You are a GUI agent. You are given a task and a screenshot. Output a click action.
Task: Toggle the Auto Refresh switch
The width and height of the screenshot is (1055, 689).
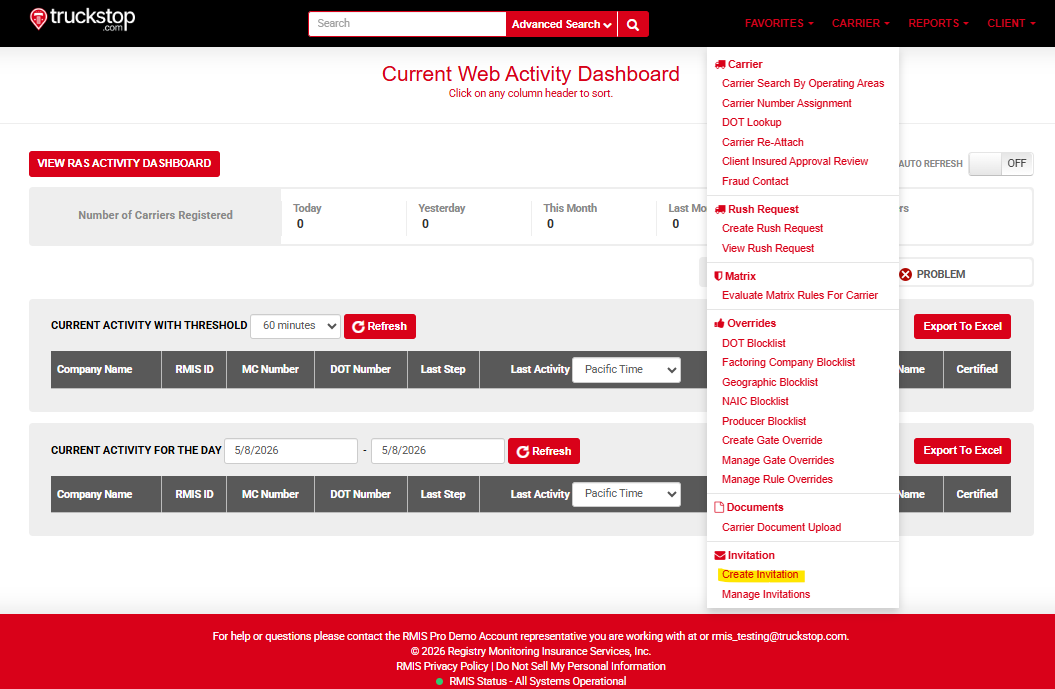pos(1001,164)
